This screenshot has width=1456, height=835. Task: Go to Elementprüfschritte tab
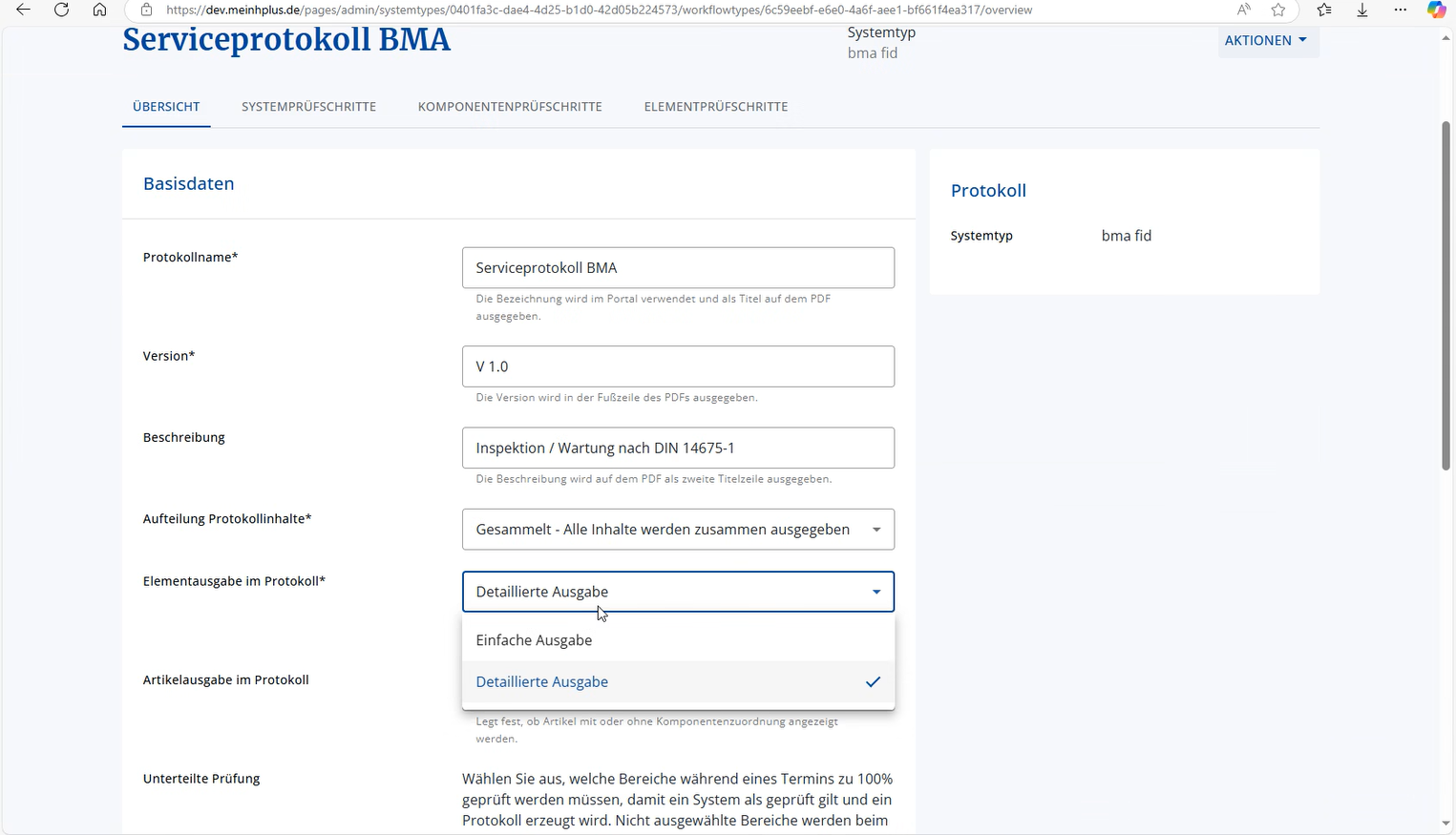click(x=715, y=107)
